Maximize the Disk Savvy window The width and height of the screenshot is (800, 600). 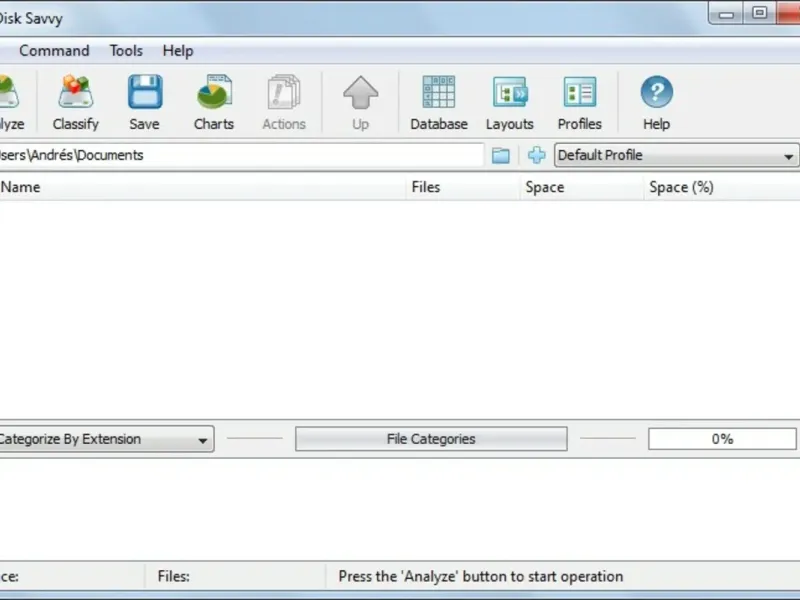point(759,13)
